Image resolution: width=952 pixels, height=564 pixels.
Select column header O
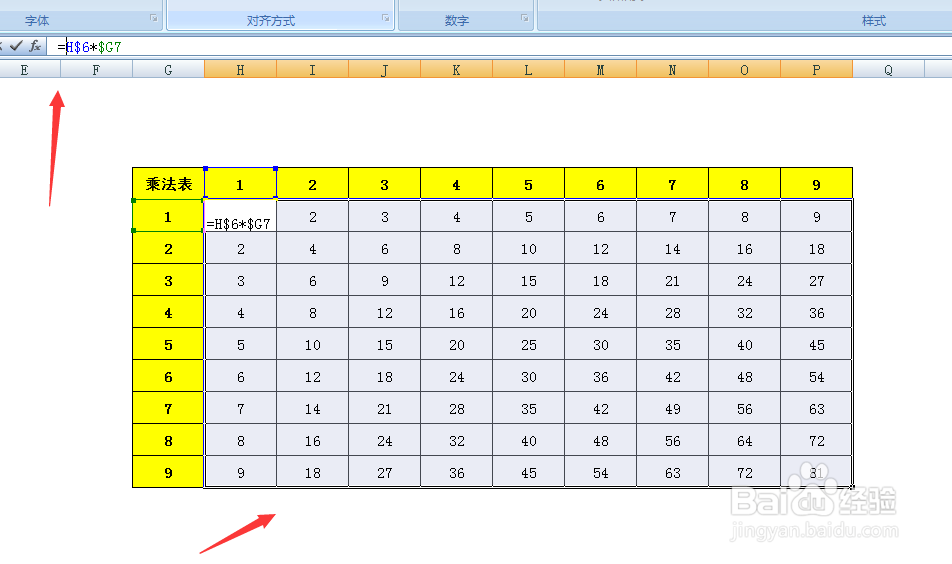[x=744, y=70]
